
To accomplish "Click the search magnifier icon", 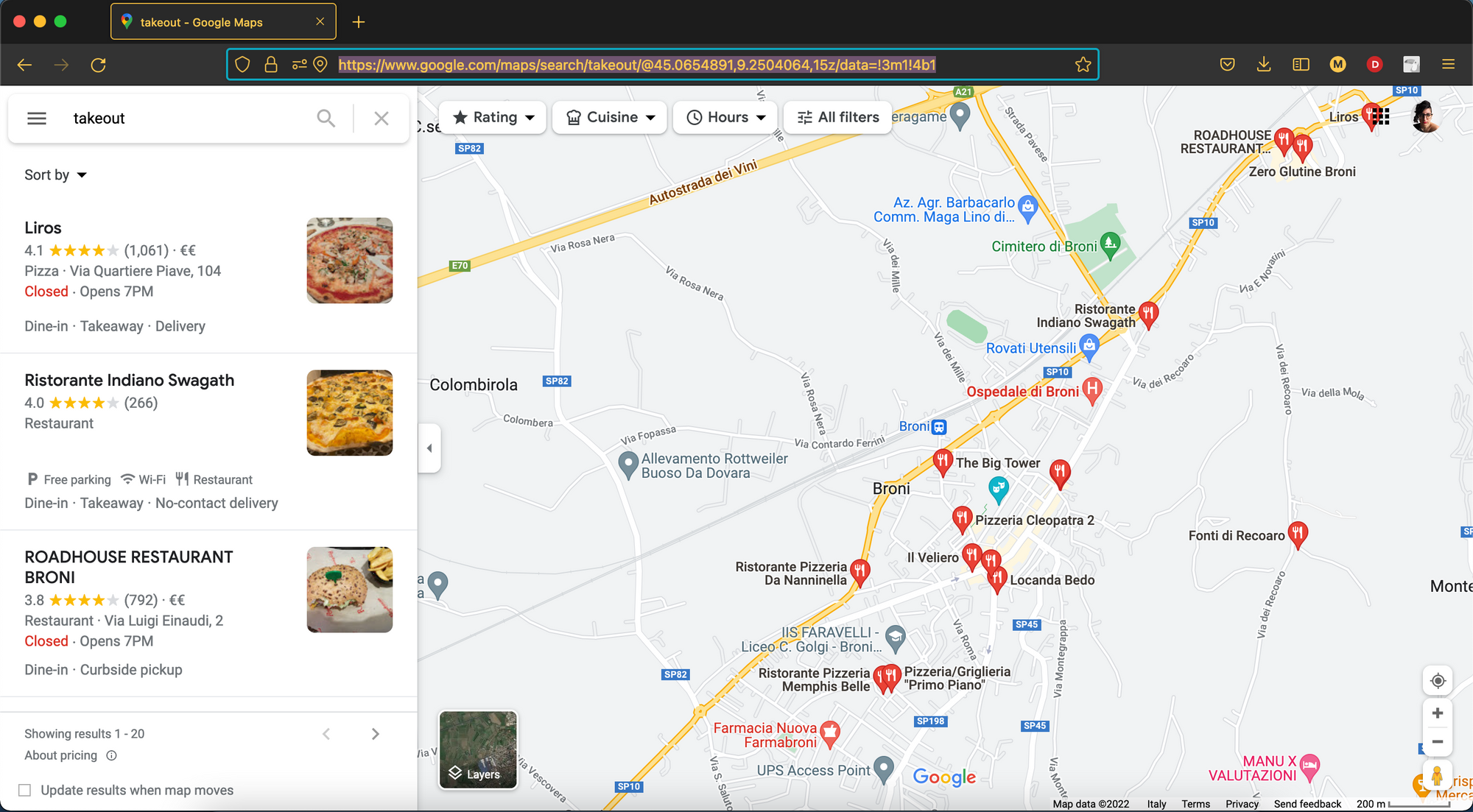I will tap(326, 119).
